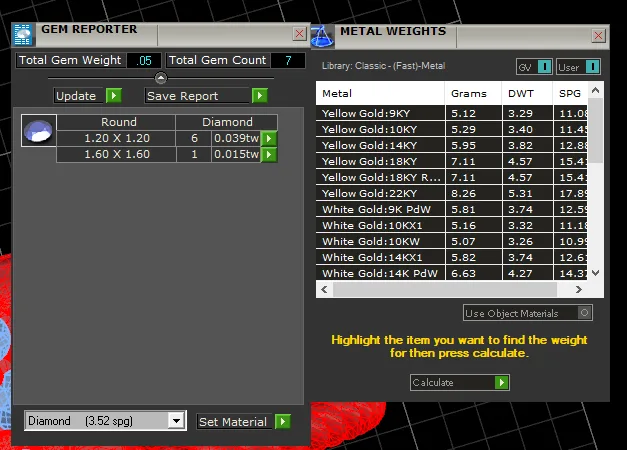This screenshot has width=627, height=450.
Task: Click the horizontal scrollbar thumb
Action: 445,289
